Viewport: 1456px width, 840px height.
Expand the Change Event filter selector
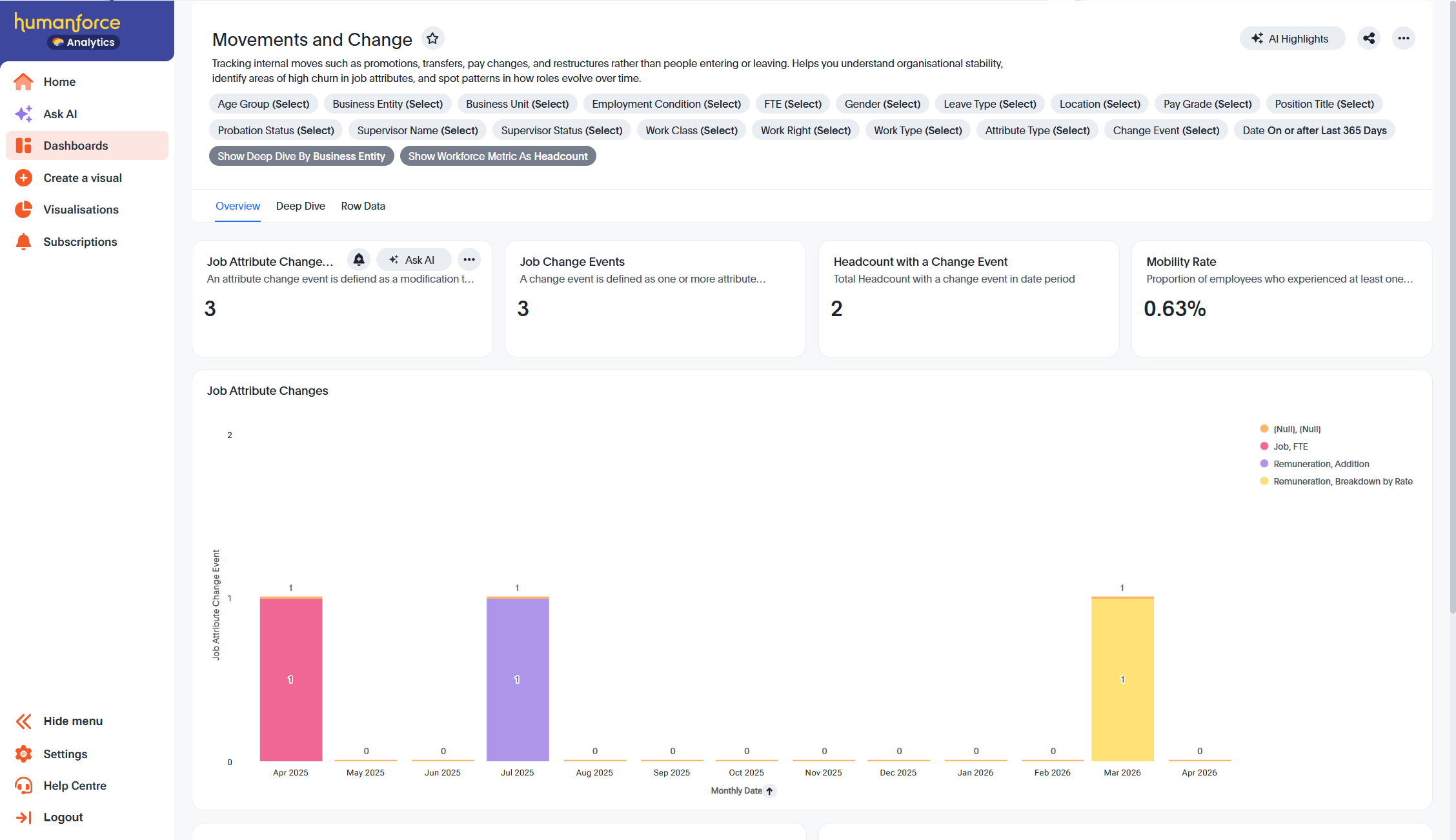coord(1166,130)
